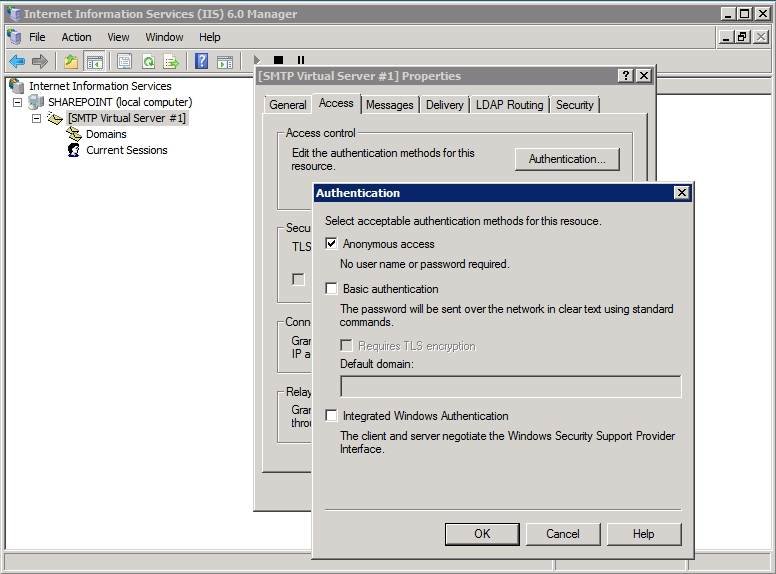The width and height of the screenshot is (776, 574).
Task: Switch to the Delivery tab
Action: click(444, 105)
